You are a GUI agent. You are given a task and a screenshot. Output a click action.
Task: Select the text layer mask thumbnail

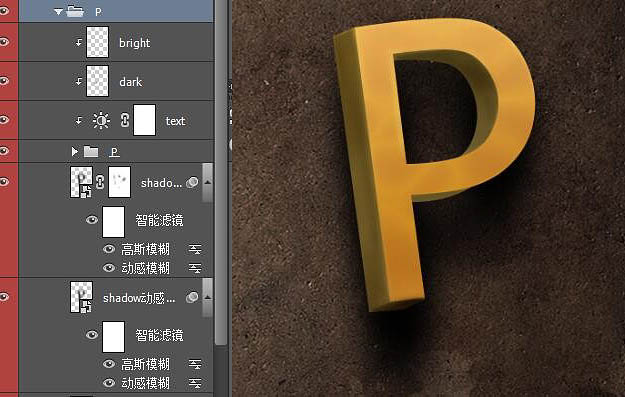[x=144, y=120]
